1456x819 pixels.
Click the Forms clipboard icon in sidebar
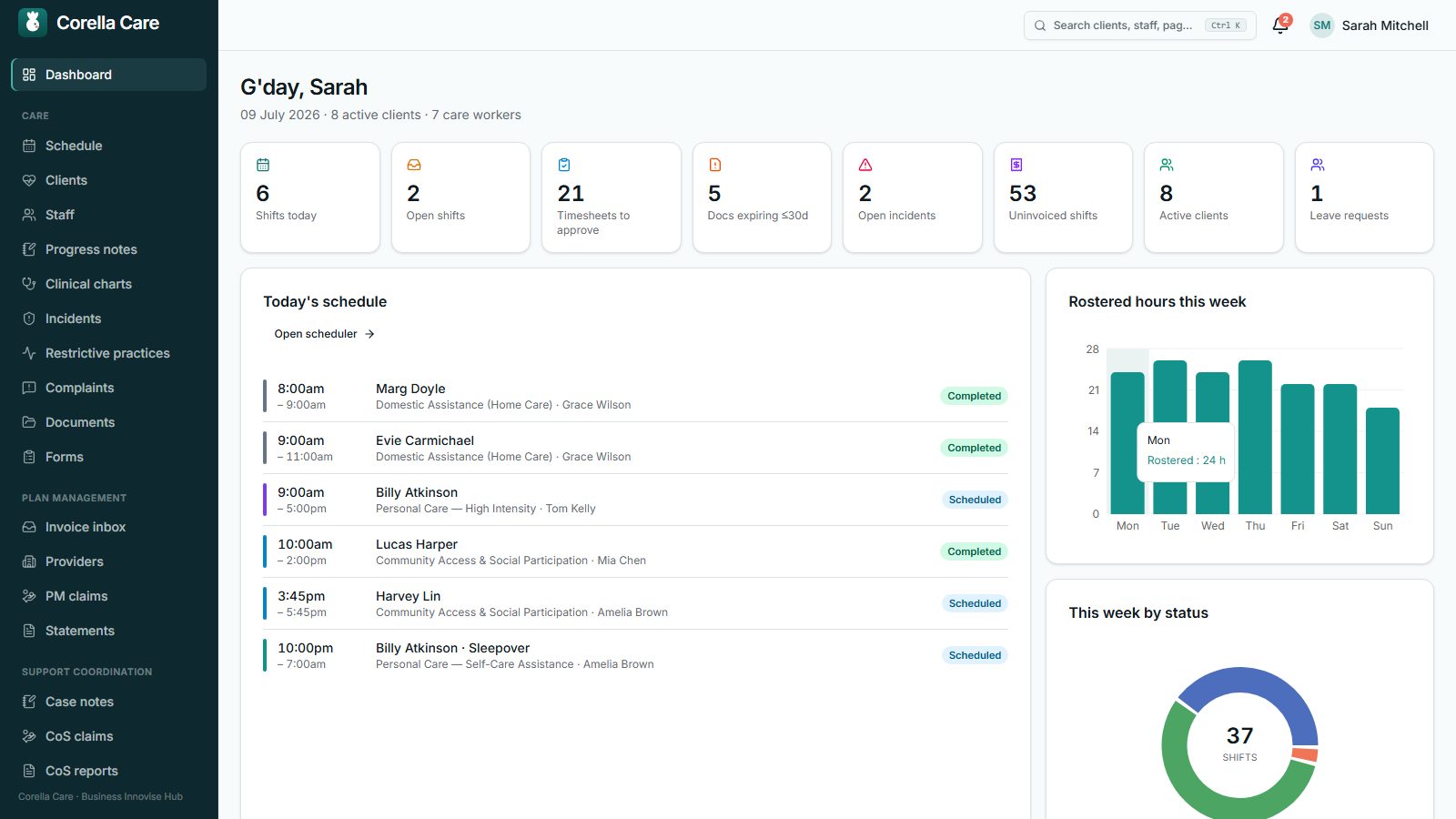click(x=29, y=457)
